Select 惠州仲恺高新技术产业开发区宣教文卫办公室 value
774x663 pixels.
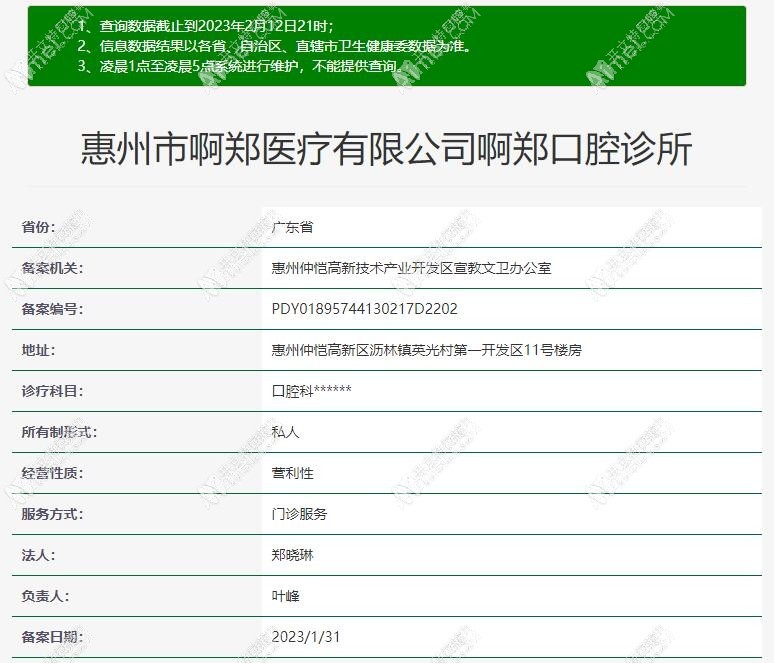point(411,268)
